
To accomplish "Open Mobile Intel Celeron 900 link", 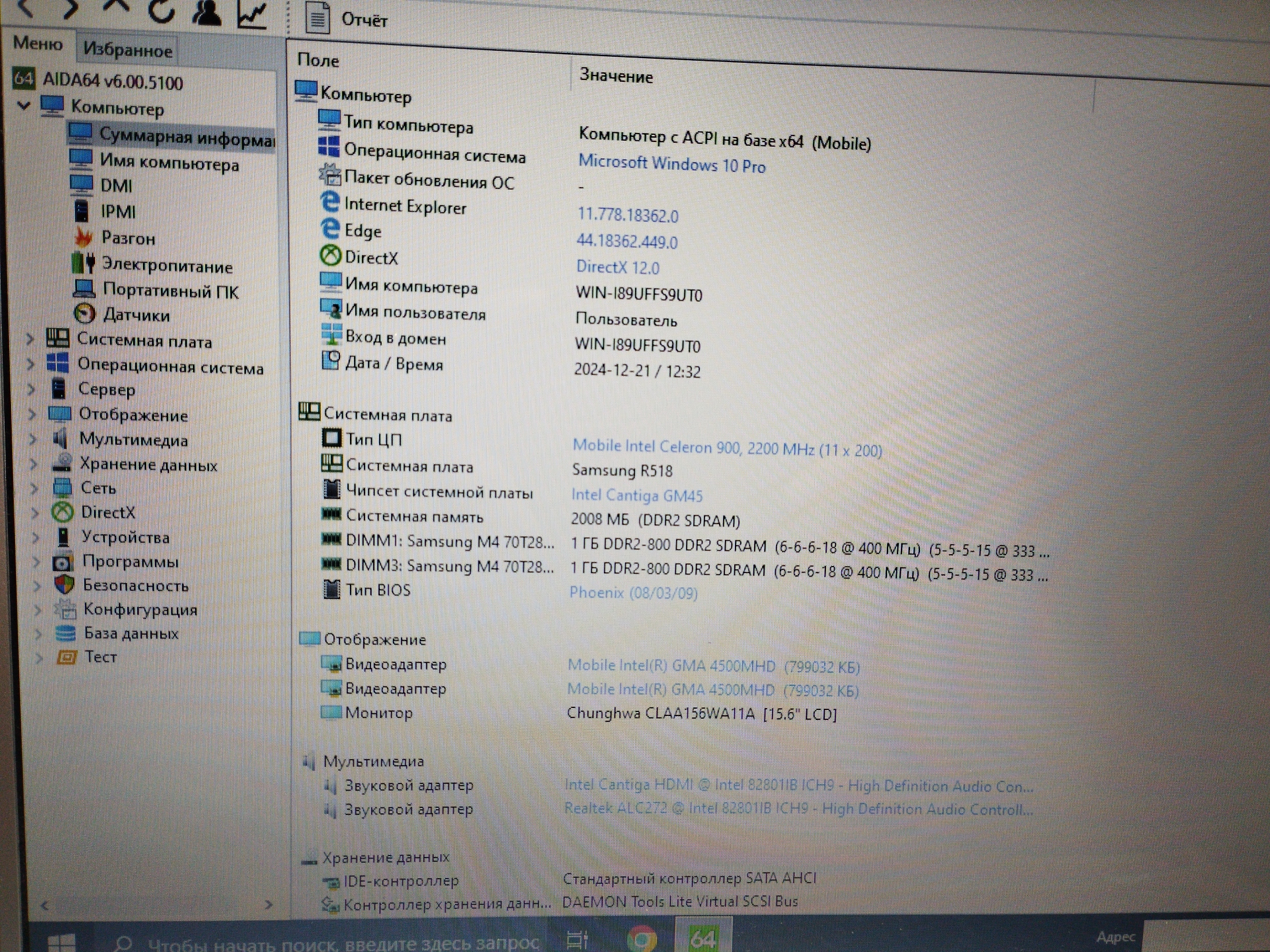I will [x=727, y=448].
